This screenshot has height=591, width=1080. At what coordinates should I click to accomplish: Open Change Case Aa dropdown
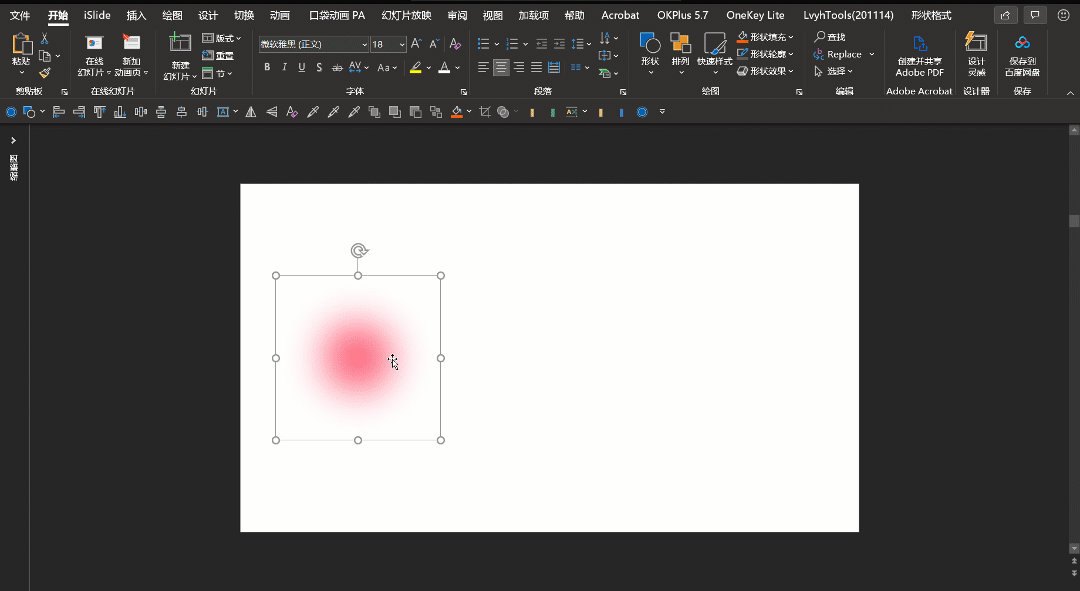tap(387, 68)
